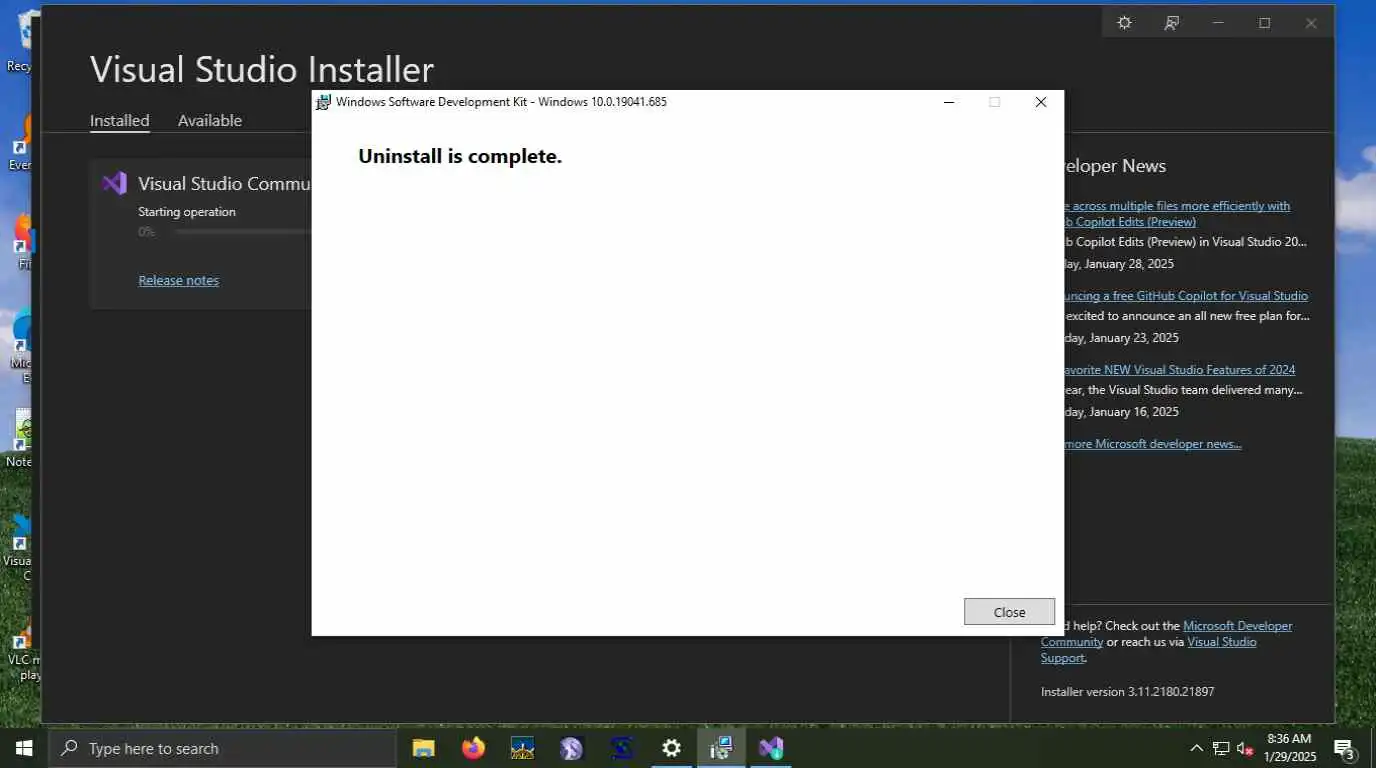Click the network status tray icon
The height and width of the screenshot is (768, 1376).
(x=1220, y=748)
